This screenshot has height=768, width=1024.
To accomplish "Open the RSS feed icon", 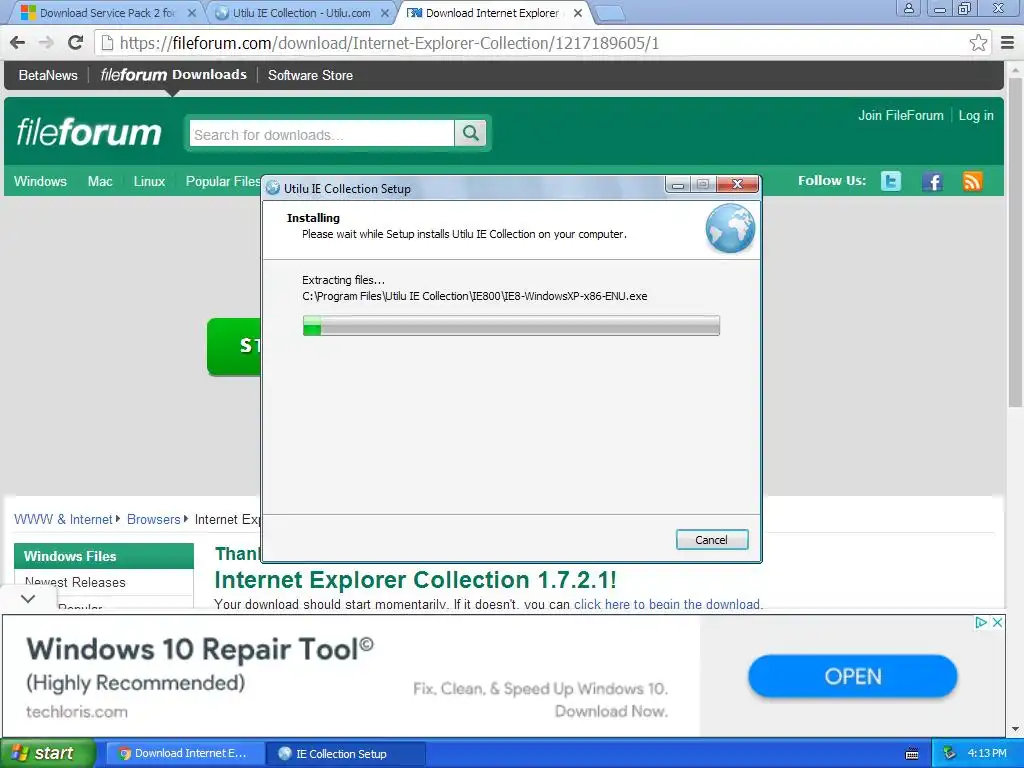I will point(972,181).
